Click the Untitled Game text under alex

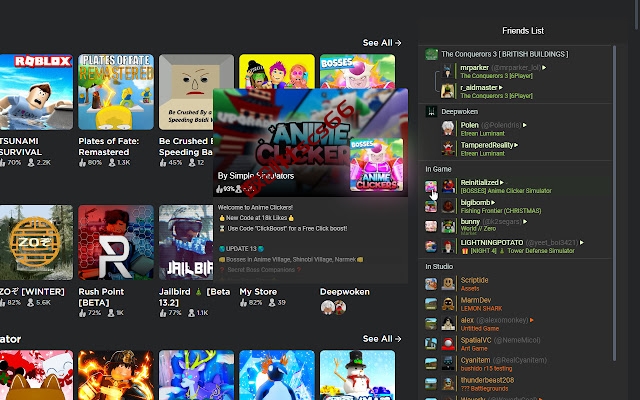[x=480, y=329]
